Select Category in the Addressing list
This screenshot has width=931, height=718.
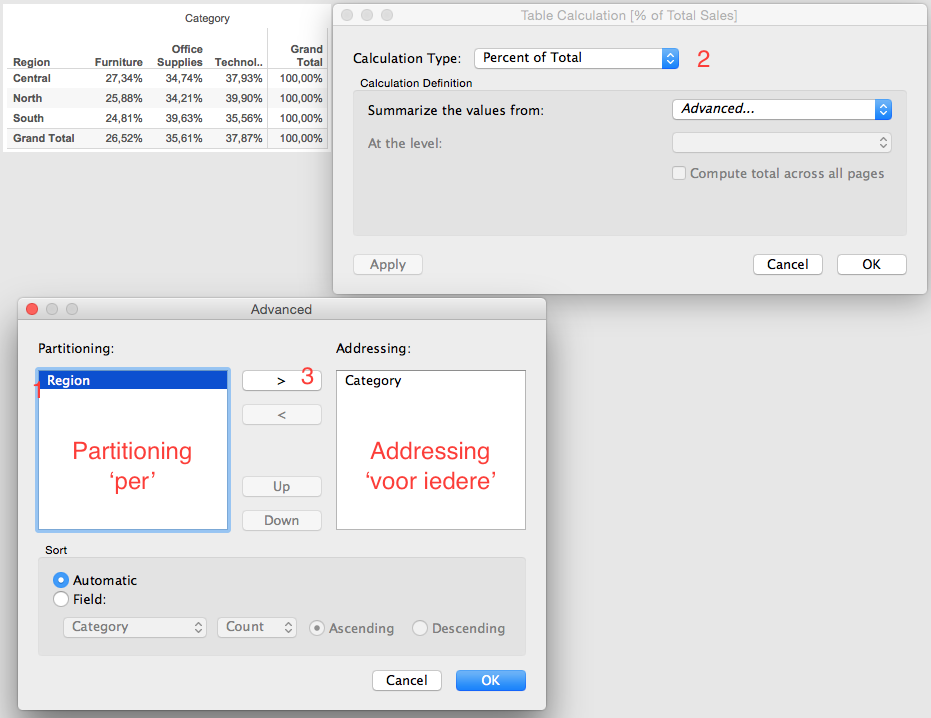pos(373,380)
